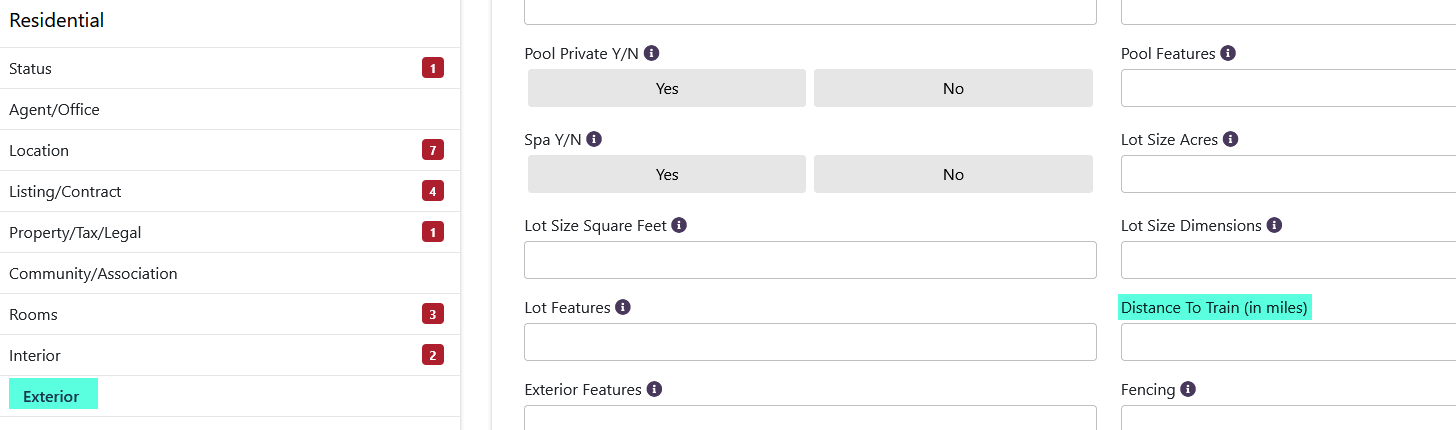Screen dimensions: 1456x430
Task: Click info icon next to Lot Size Dimensions
Action: point(1274,225)
